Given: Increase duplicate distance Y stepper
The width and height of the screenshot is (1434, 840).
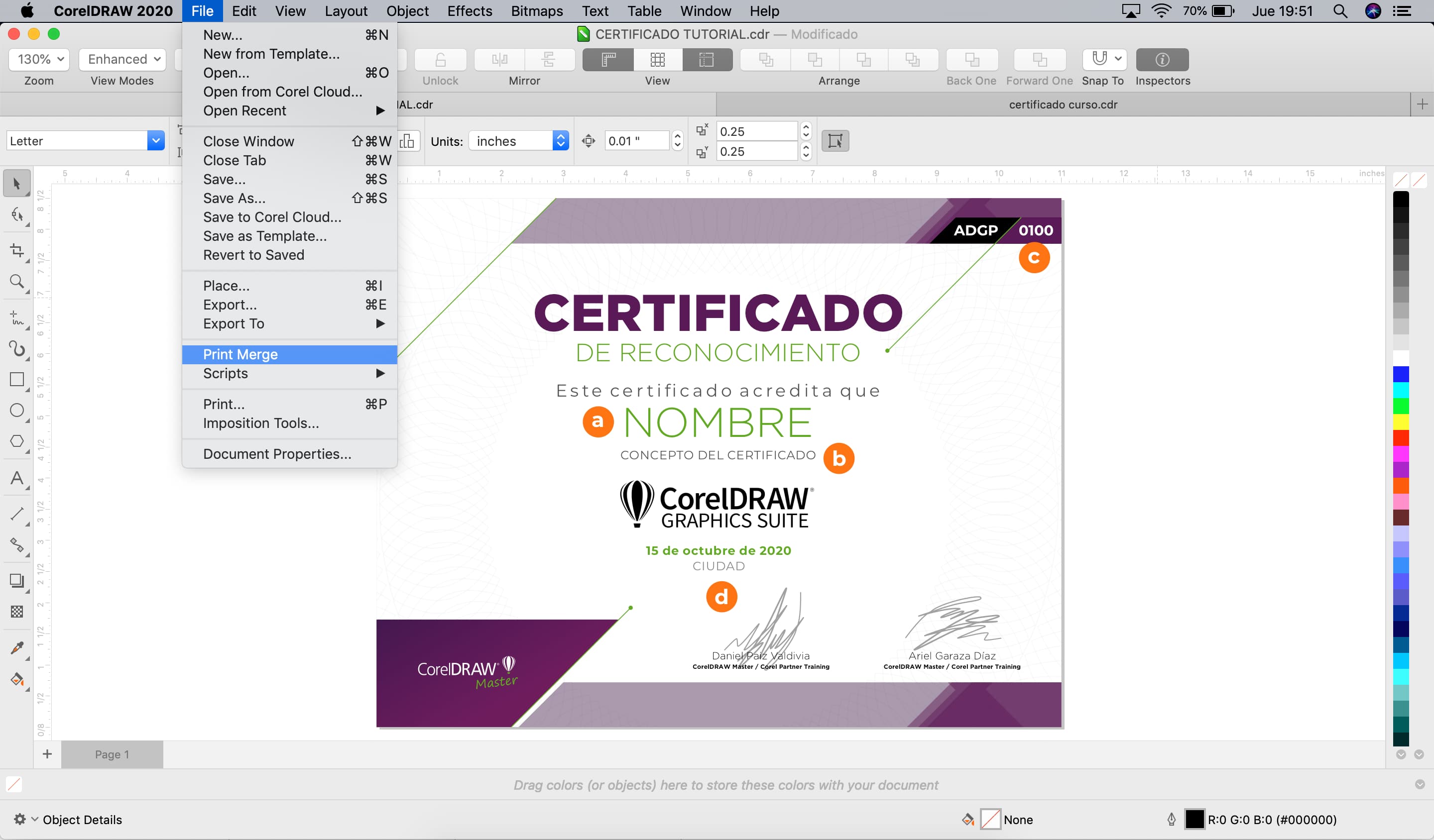Looking at the screenshot, I should click(x=806, y=147).
